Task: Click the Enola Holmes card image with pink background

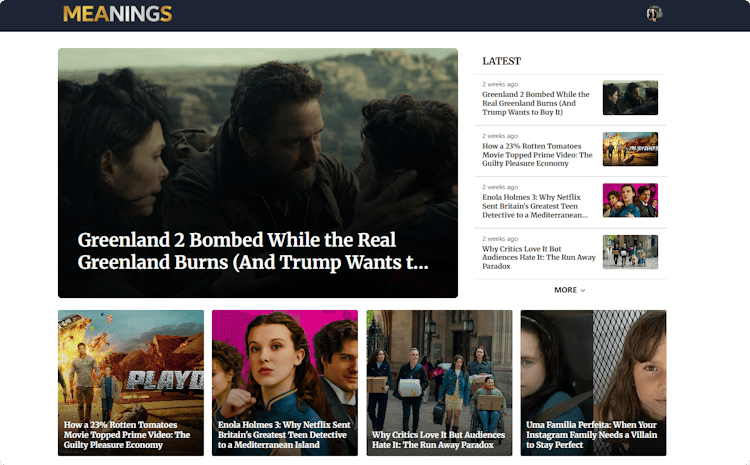Action: (284, 360)
